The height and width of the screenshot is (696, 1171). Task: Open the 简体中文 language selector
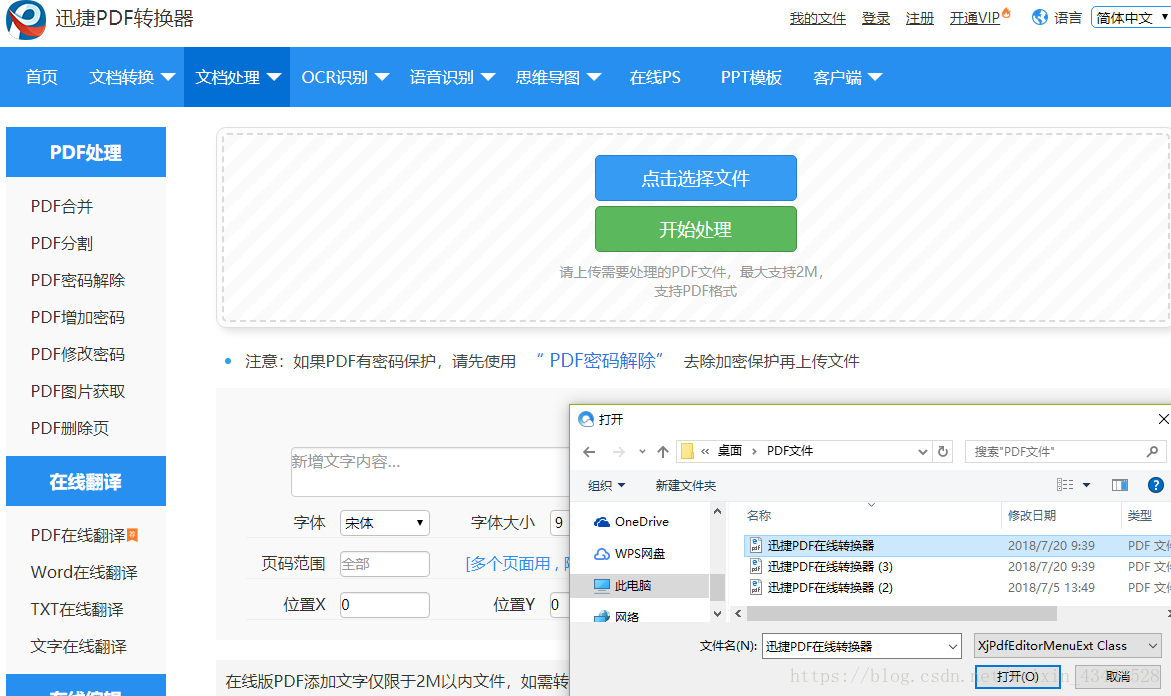(x=1131, y=17)
